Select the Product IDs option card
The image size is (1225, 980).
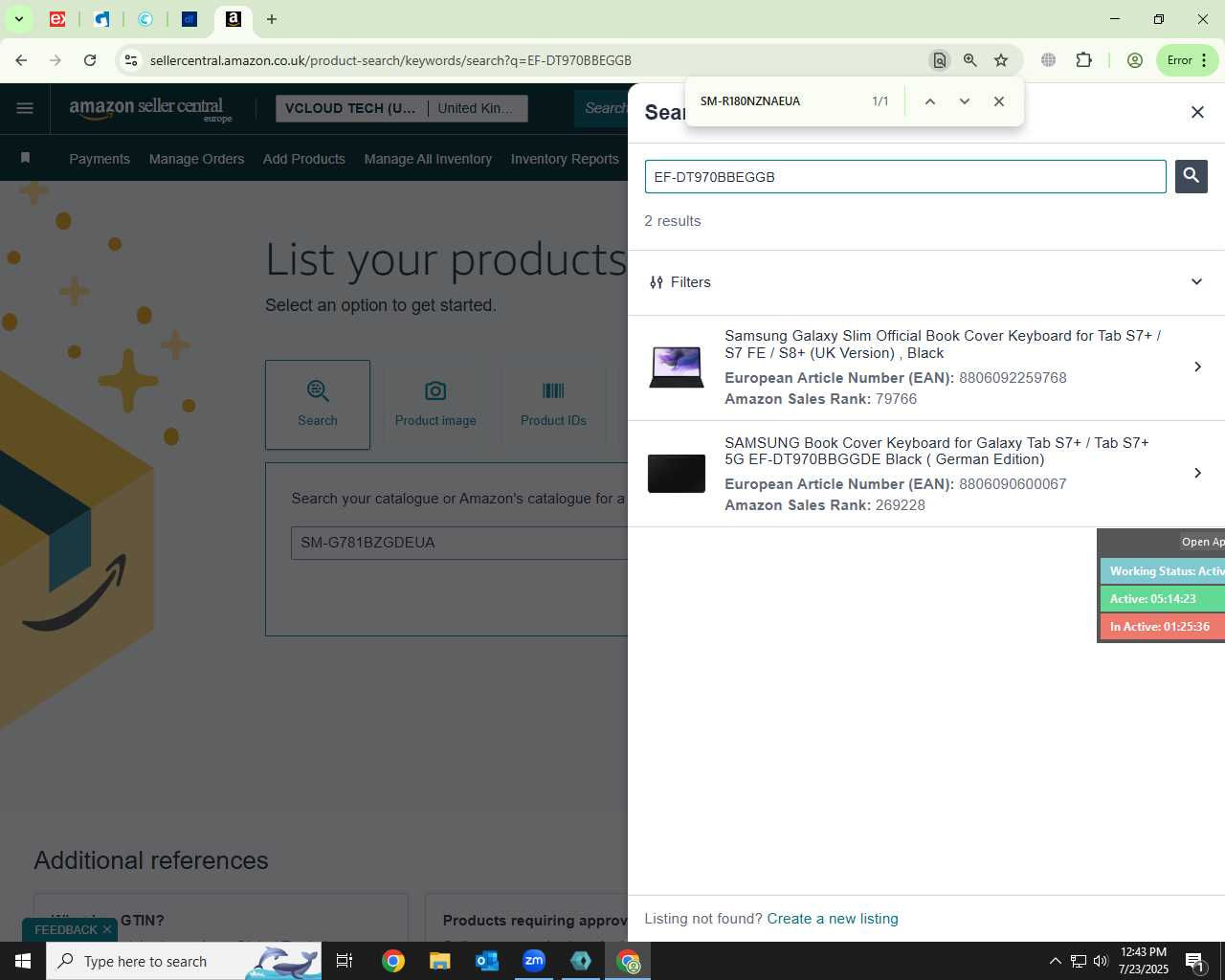pyautogui.click(x=553, y=405)
